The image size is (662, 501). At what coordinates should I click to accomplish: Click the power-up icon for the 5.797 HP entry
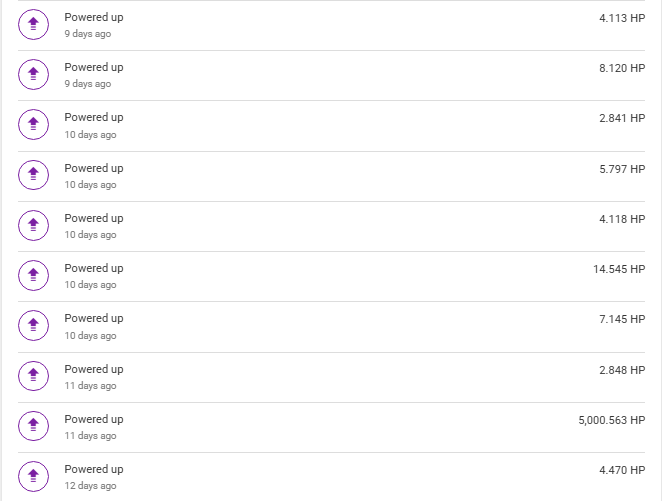click(x=33, y=175)
